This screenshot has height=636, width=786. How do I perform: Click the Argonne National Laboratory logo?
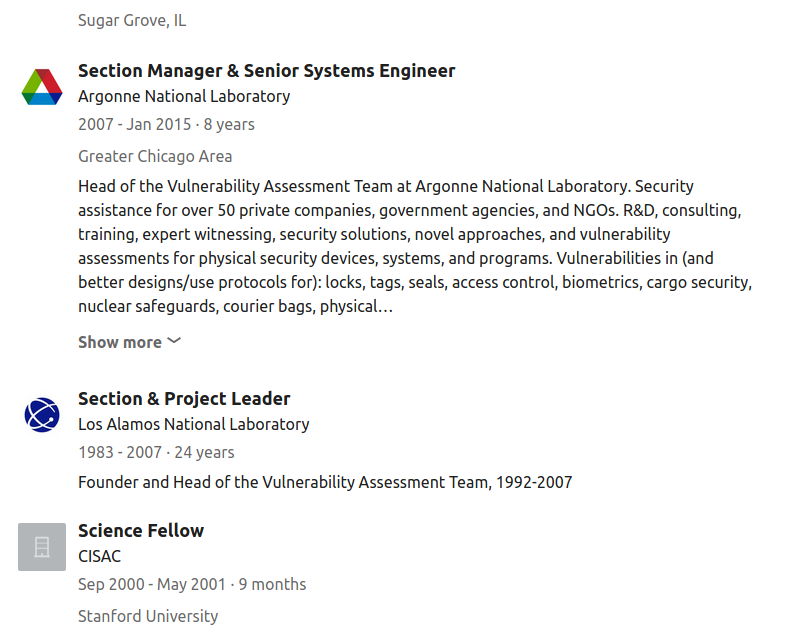(x=42, y=87)
